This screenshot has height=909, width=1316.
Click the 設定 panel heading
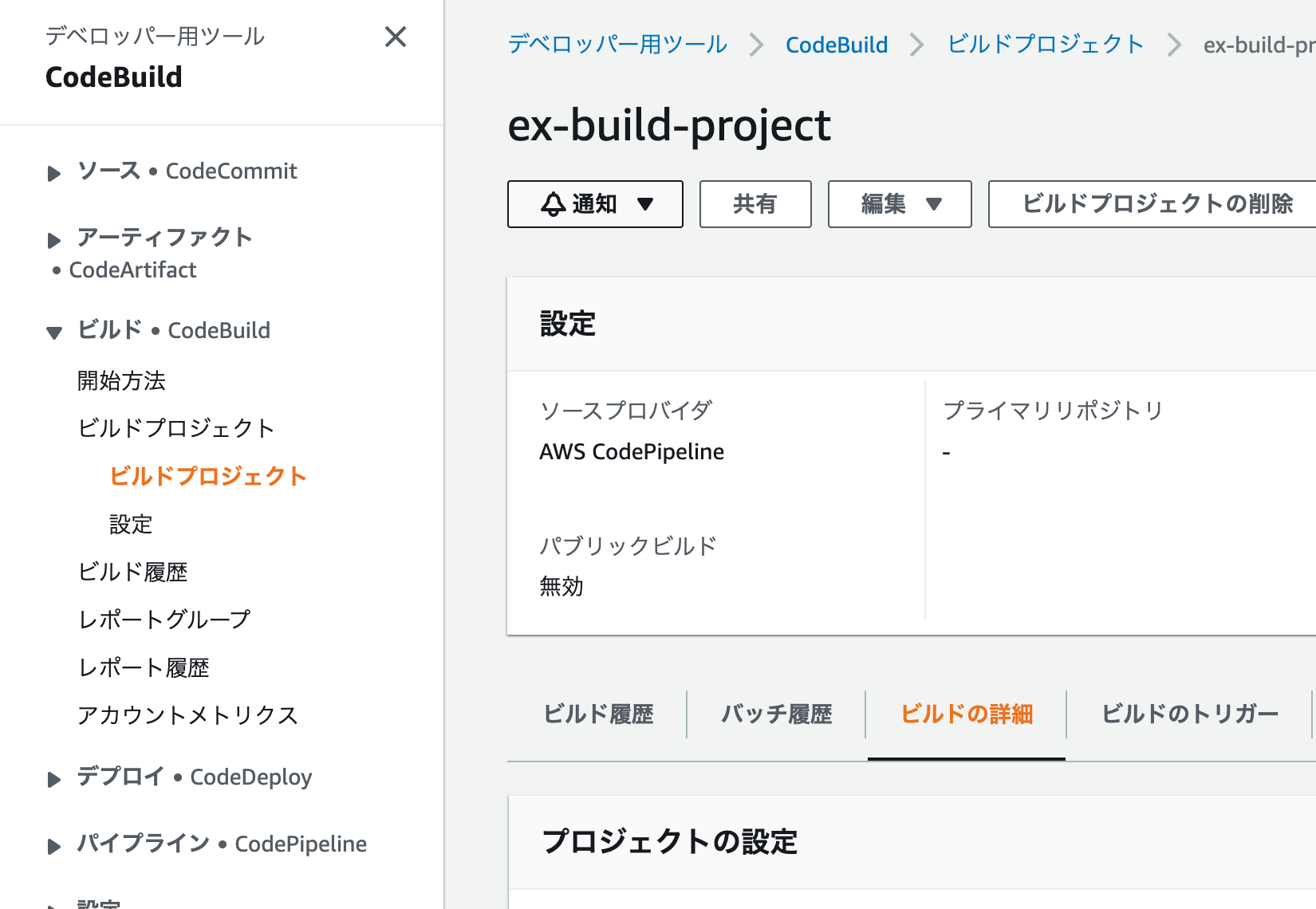tap(568, 324)
